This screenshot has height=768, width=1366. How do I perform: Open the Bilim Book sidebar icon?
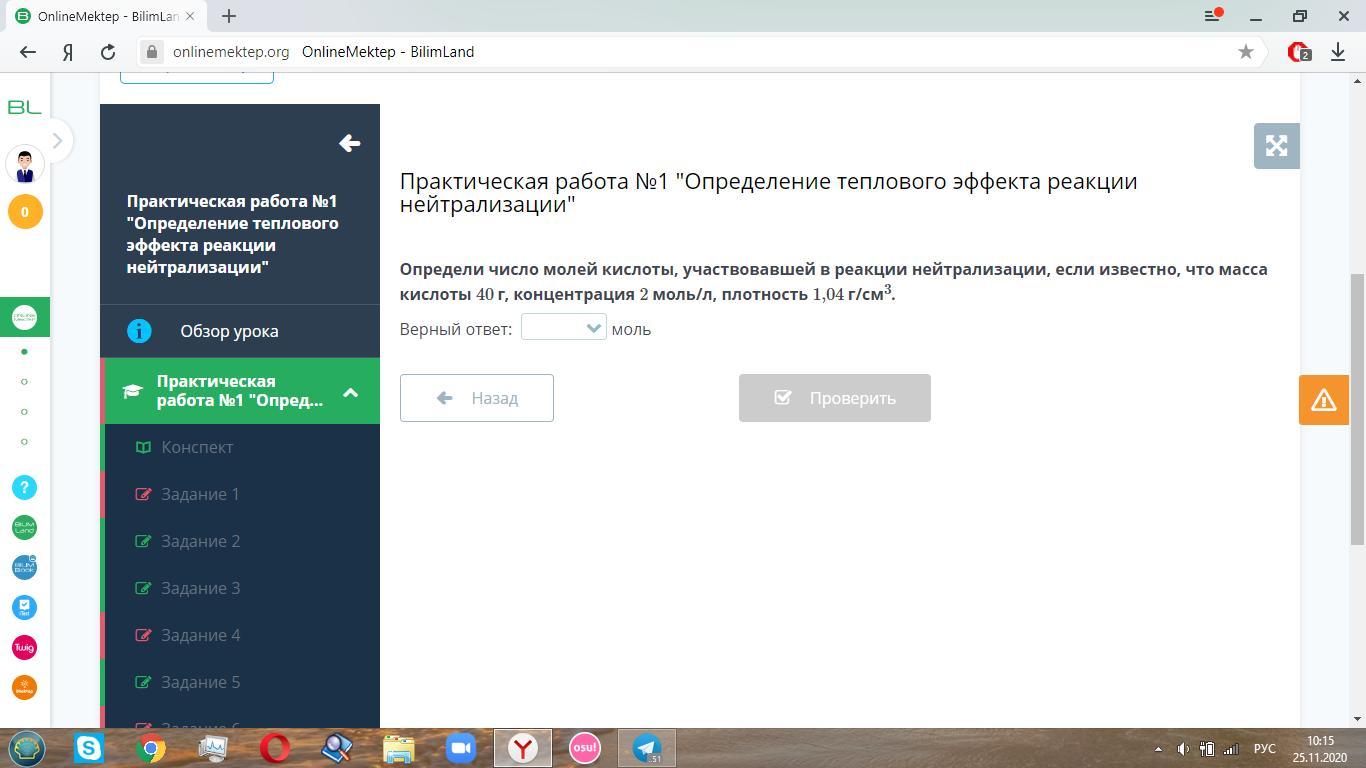pos(25,567)
